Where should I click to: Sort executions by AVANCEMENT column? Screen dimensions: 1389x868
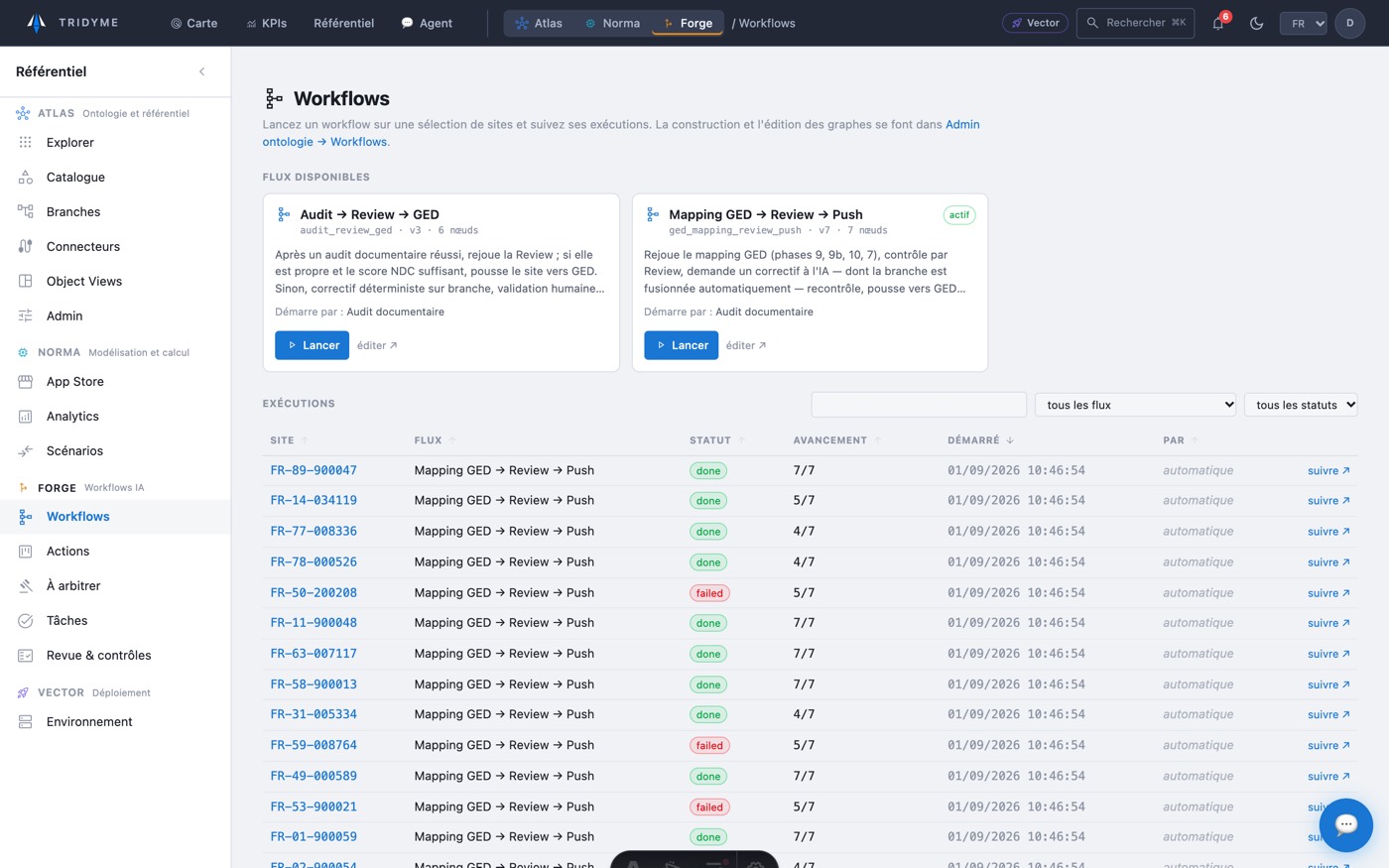[x=837, y=440]
